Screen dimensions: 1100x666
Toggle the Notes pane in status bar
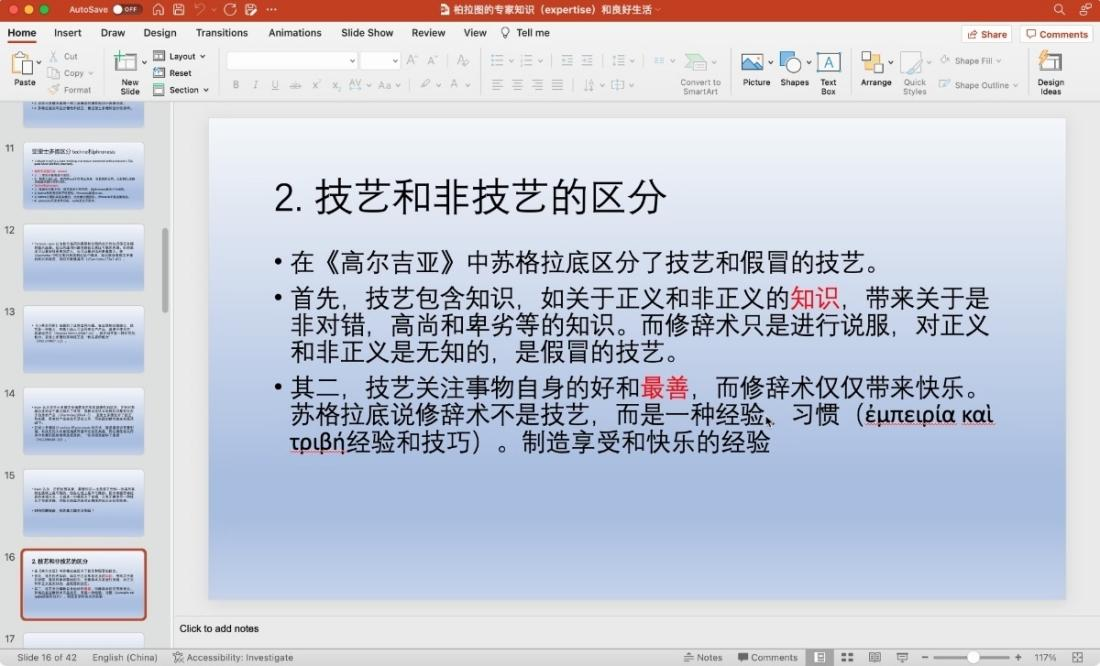703,657
